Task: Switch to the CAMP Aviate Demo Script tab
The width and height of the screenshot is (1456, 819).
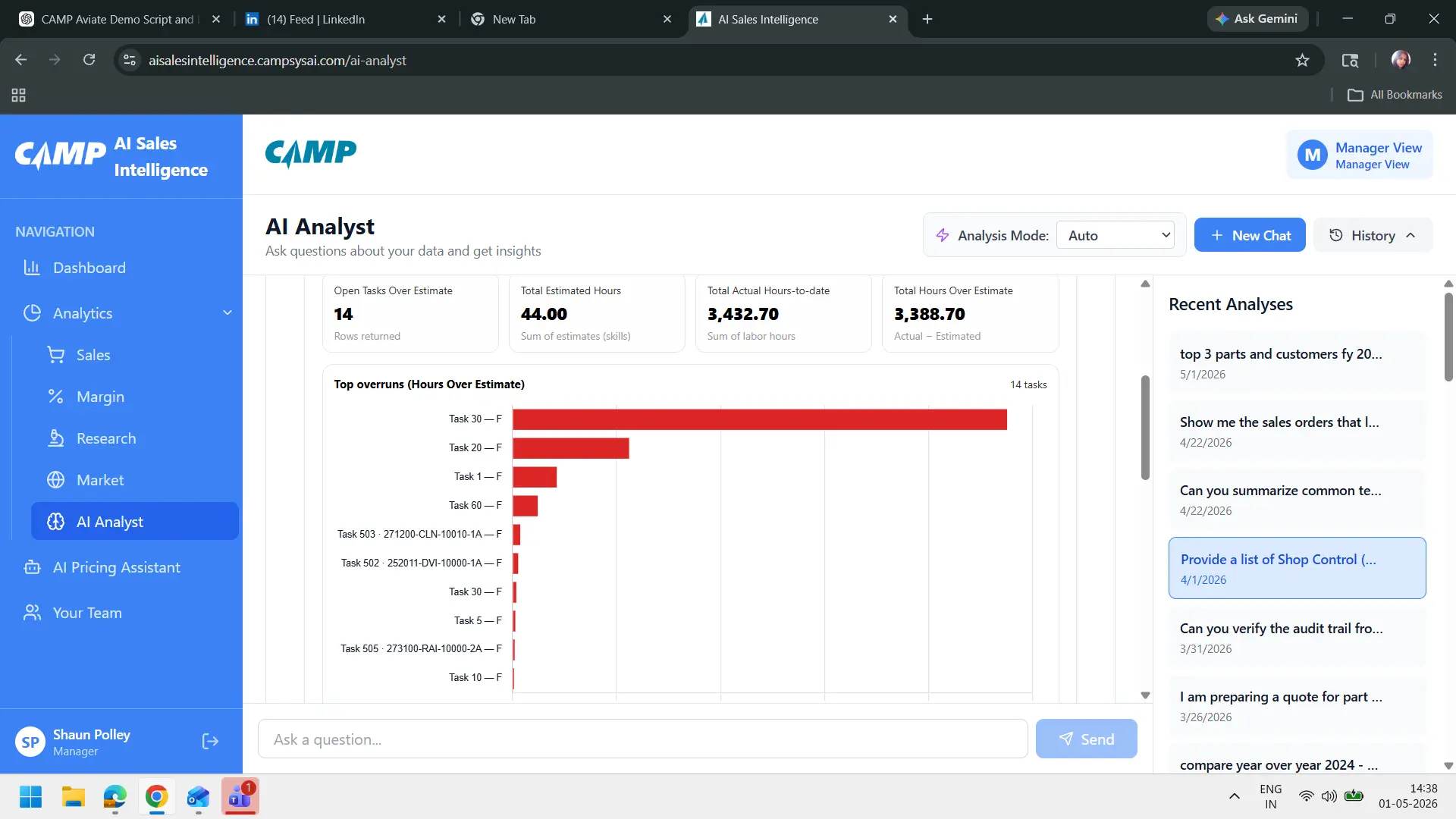Action: (x=118, y=19)
